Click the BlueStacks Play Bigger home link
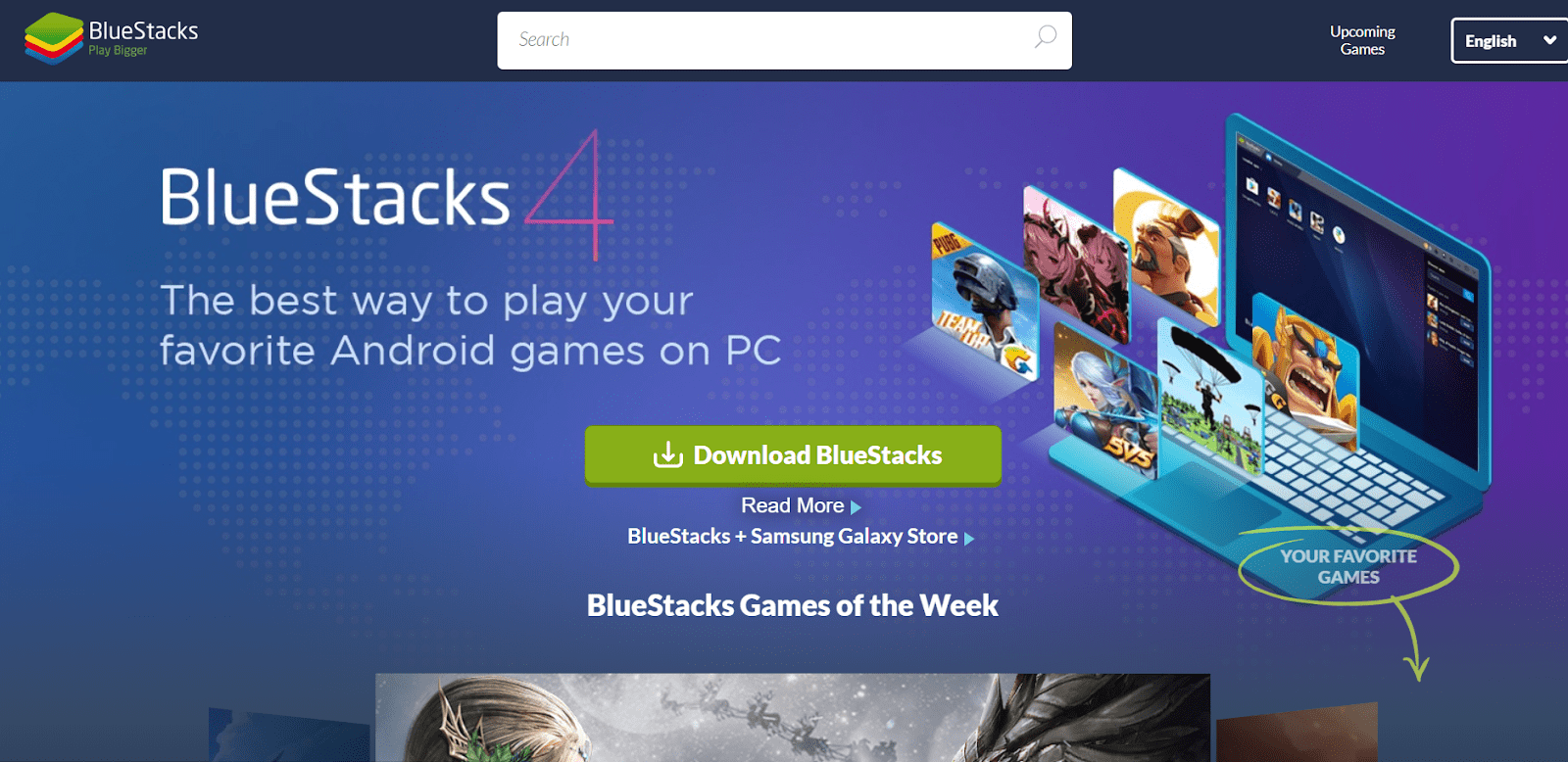The height and width of the screenshot is (762, 1568). tap(112, 39)
